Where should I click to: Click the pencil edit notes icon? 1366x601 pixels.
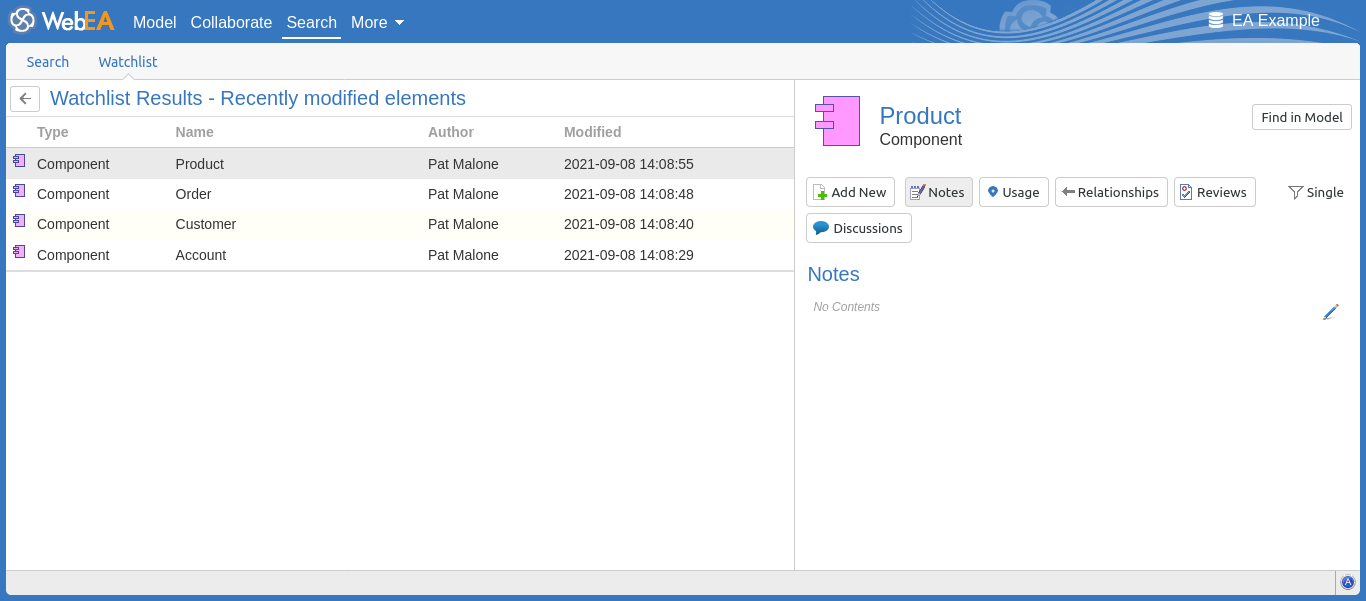click(1330, 312)
